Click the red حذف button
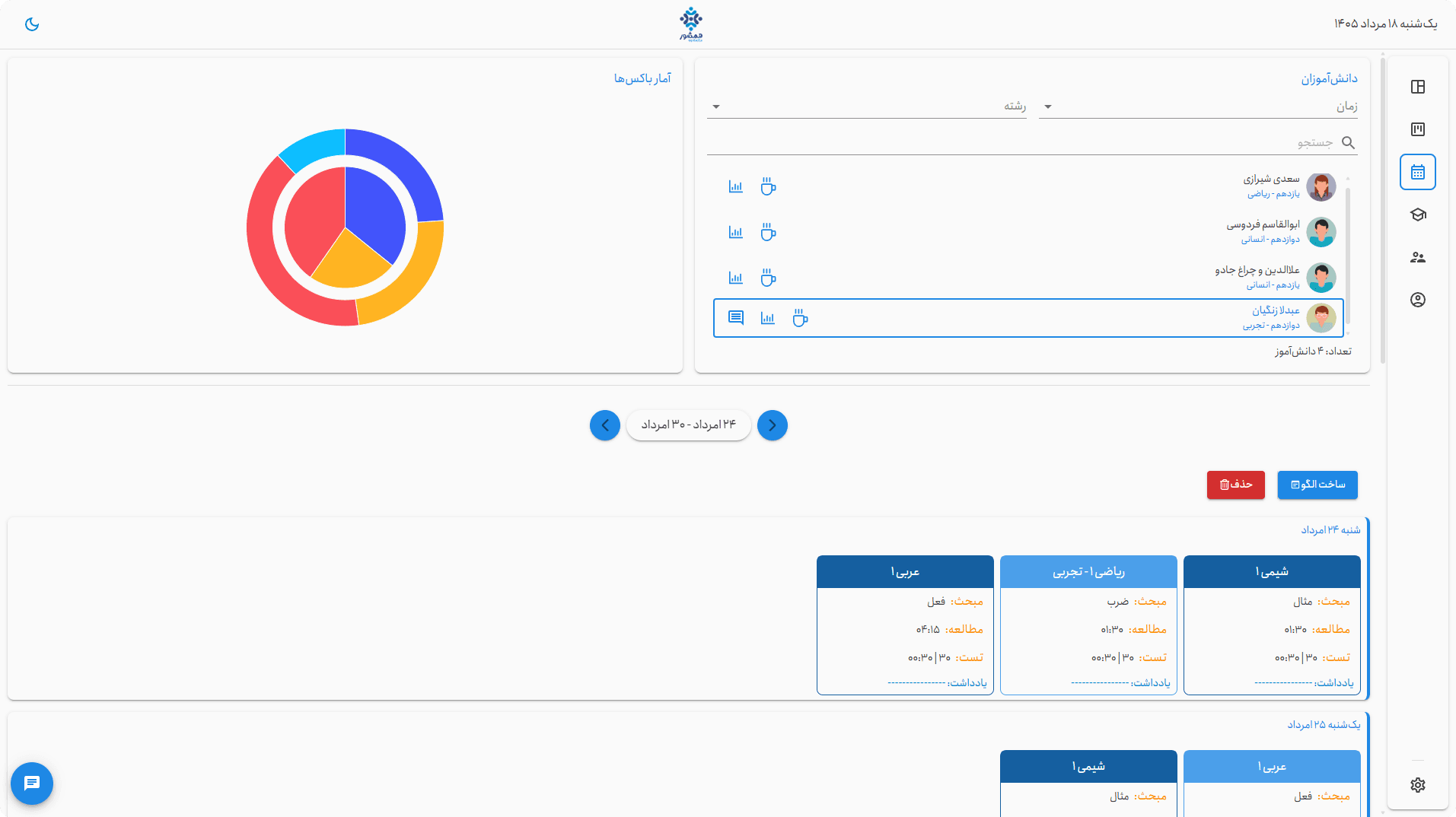This screenshot has width=1456, height=817. point(1236,485)
